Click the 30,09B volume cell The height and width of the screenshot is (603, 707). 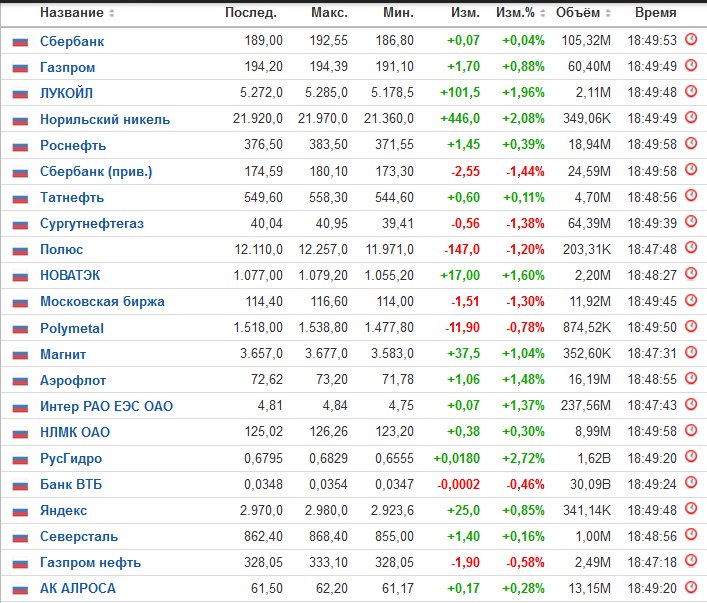pos(590,485)
